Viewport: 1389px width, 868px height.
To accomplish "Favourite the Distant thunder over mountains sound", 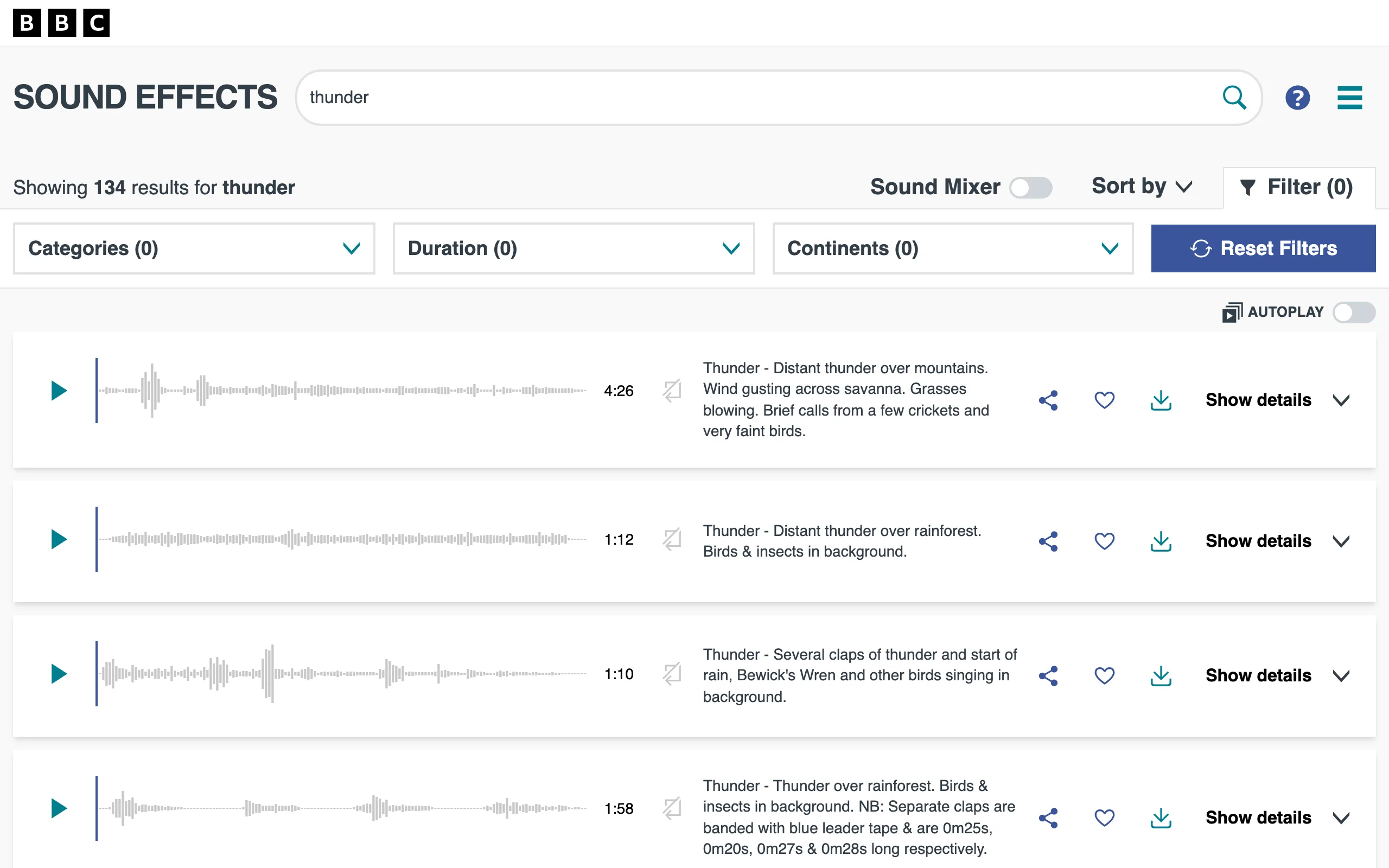I will [1104, 400].
